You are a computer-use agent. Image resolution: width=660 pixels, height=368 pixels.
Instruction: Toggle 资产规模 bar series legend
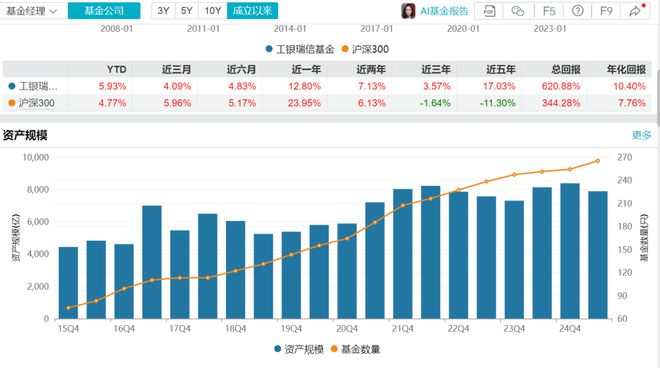coord(299,349)
